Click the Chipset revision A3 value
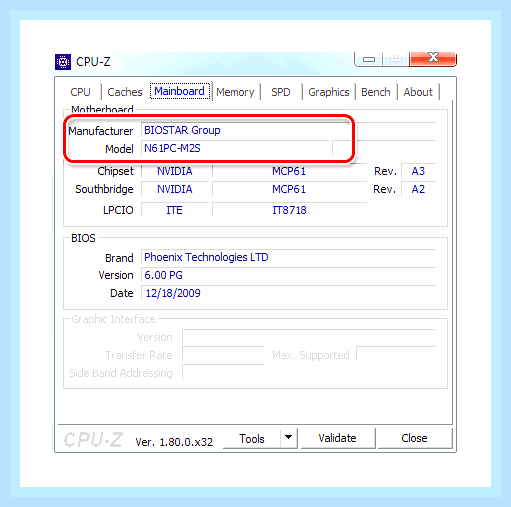This screenshot has height=507, width=511. [418, 171]
